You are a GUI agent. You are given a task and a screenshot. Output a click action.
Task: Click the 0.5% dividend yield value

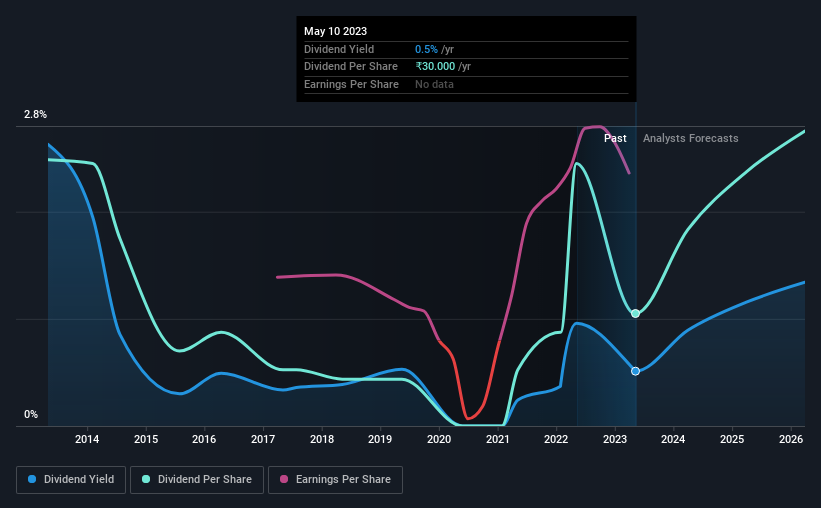click(x=426, y=49)
